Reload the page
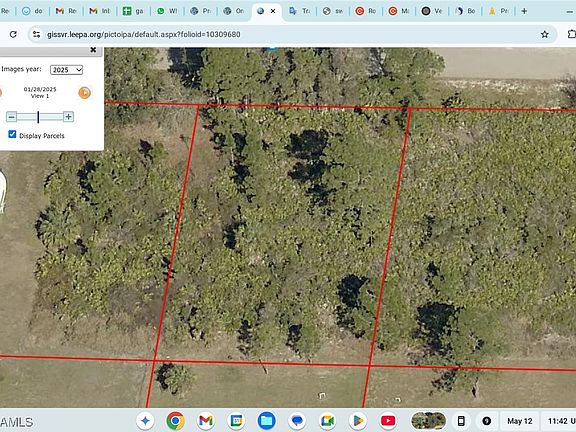 point(13,34)
